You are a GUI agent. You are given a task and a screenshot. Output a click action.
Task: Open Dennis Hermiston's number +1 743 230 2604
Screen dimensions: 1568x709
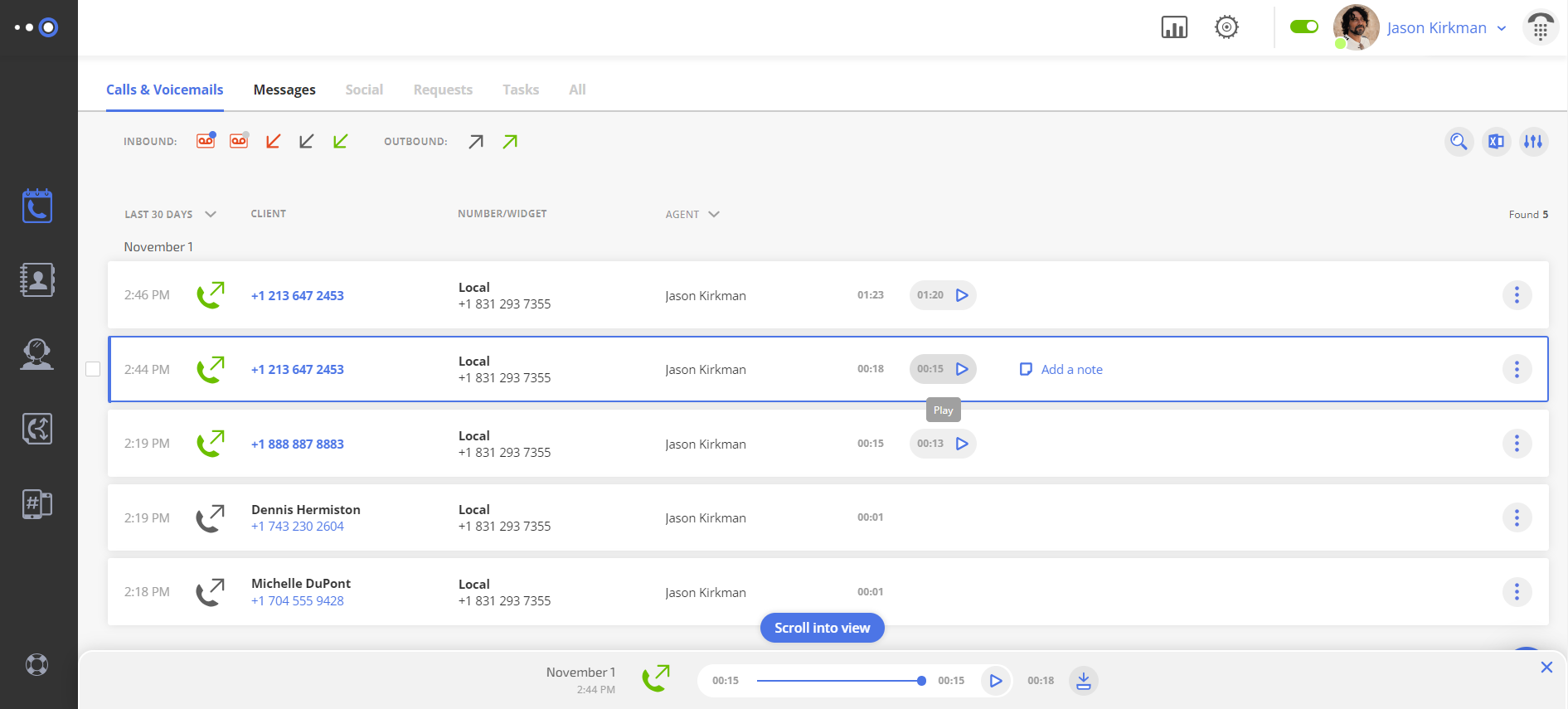[298, 527]
